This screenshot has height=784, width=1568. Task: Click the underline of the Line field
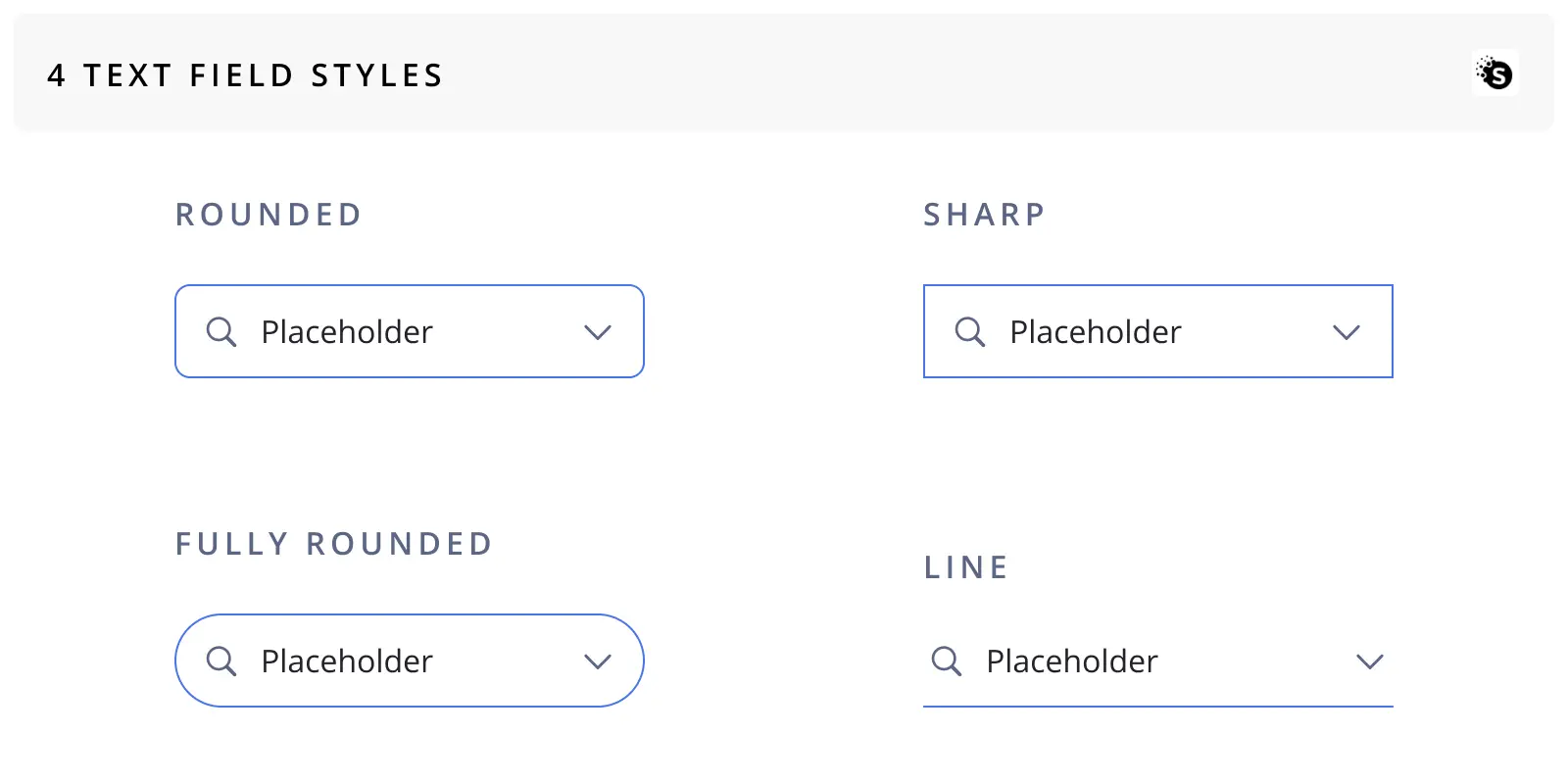pyautogui.click(x=1158, y=706)
